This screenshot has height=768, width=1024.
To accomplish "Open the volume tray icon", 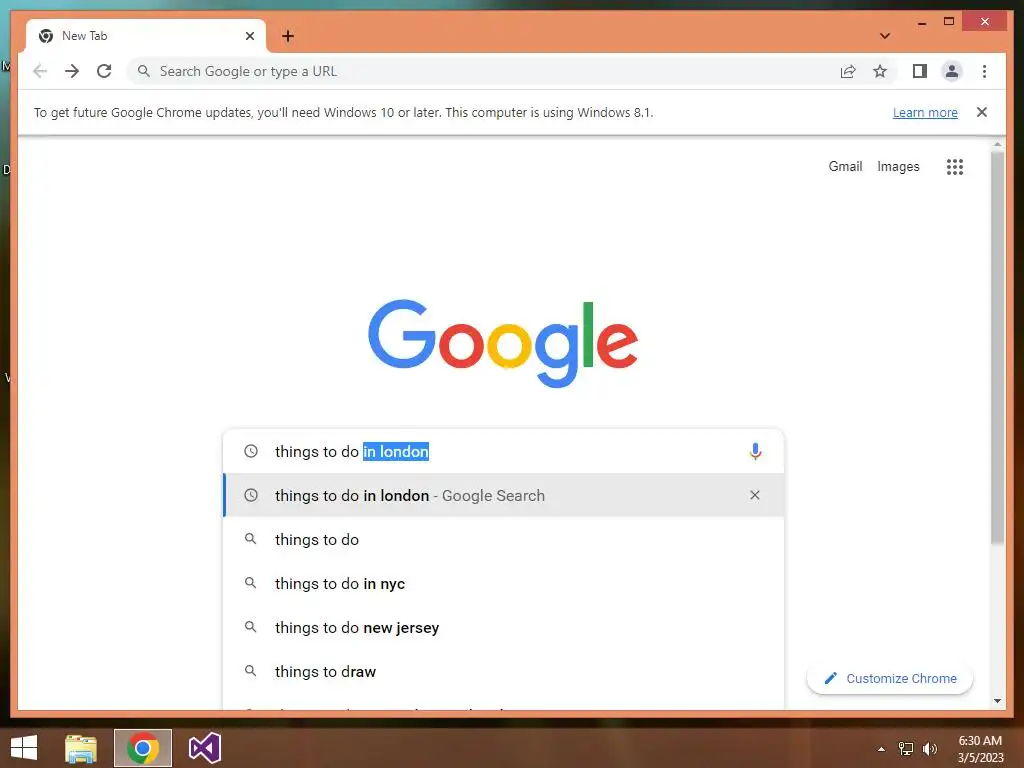I will tap(929, 749).
